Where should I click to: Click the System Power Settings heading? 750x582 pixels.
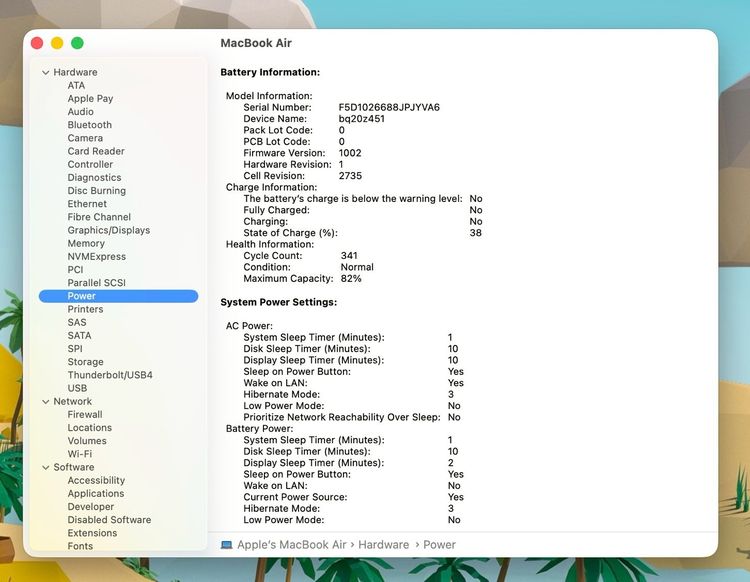[x=278, y=302]
